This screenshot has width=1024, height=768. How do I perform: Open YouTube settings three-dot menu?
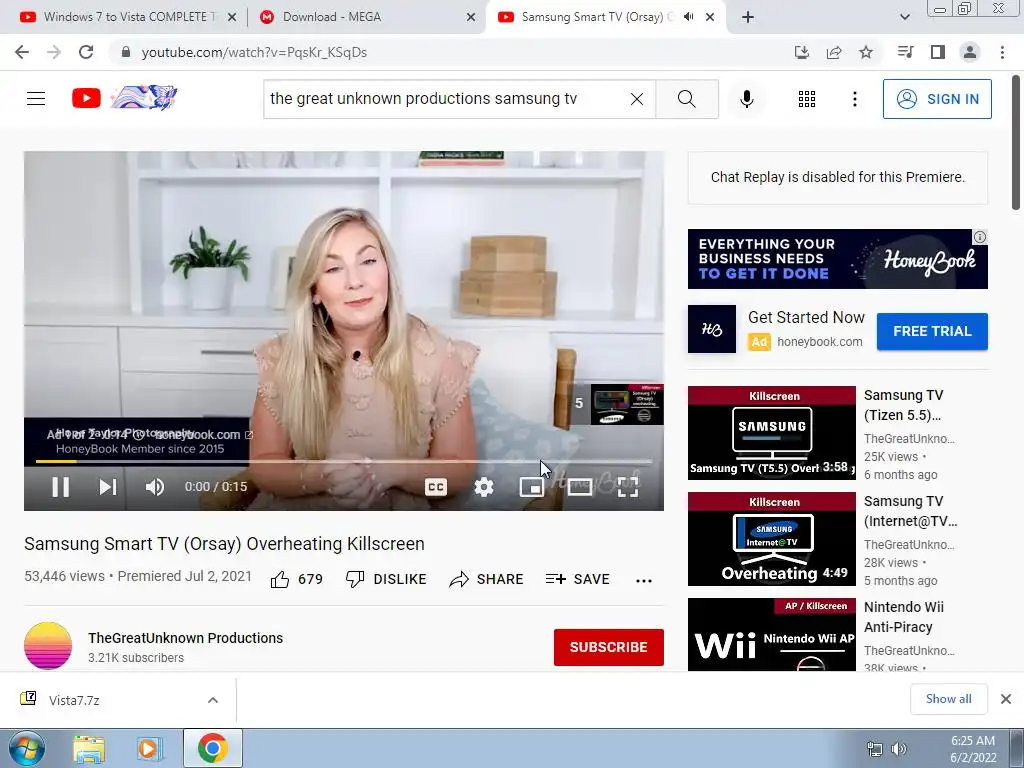click(x=854, y=99)
